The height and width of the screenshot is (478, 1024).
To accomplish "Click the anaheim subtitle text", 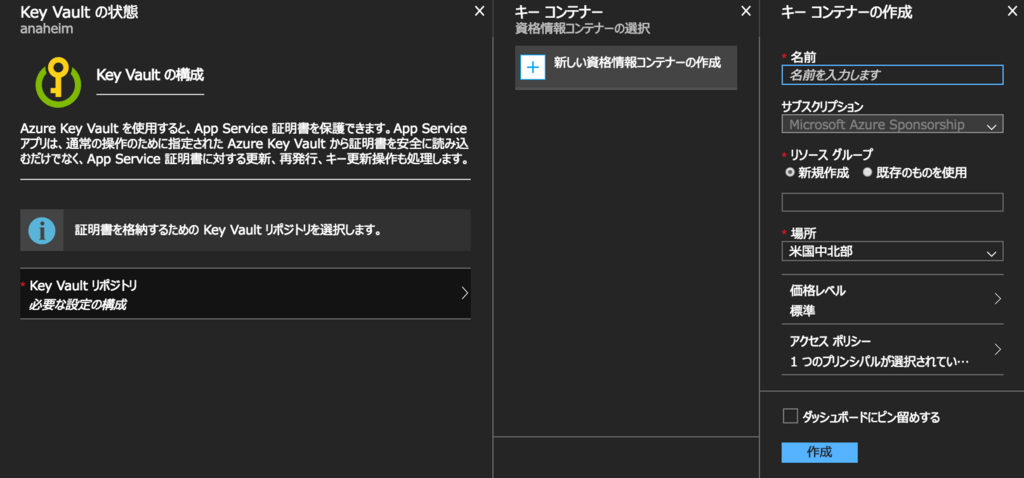I will [46, 29].
